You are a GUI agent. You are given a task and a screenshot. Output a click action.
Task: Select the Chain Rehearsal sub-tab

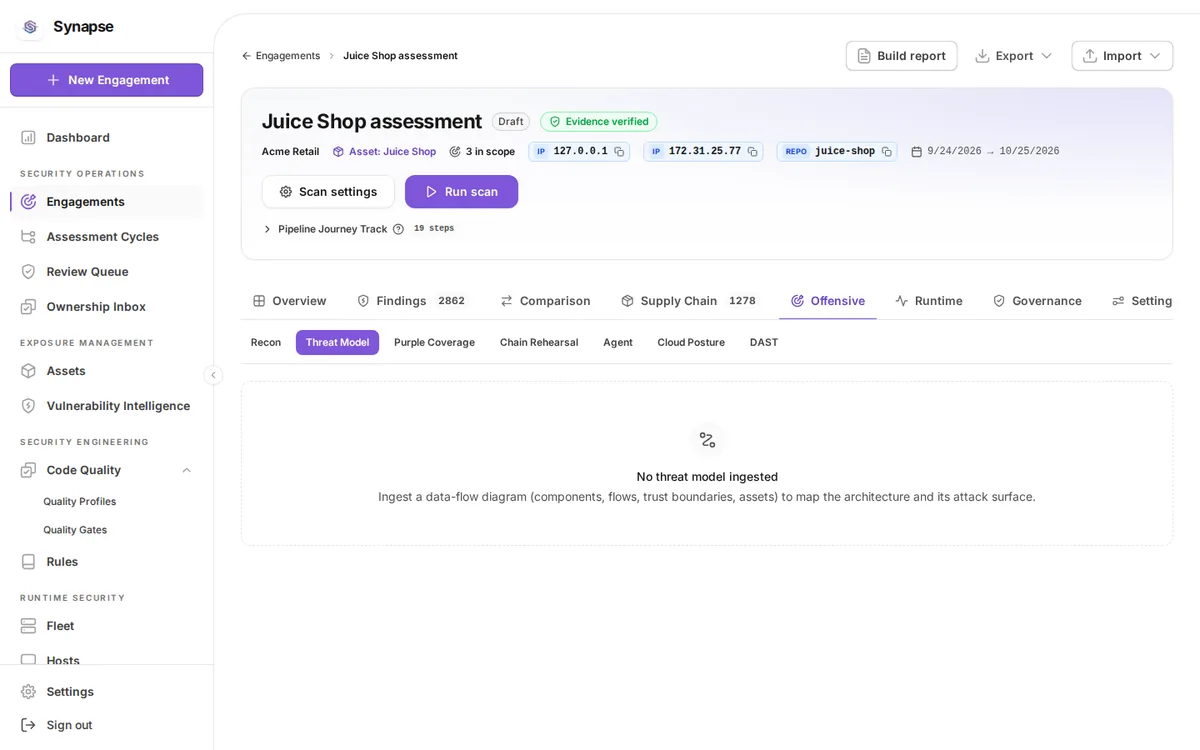(539, 343)
